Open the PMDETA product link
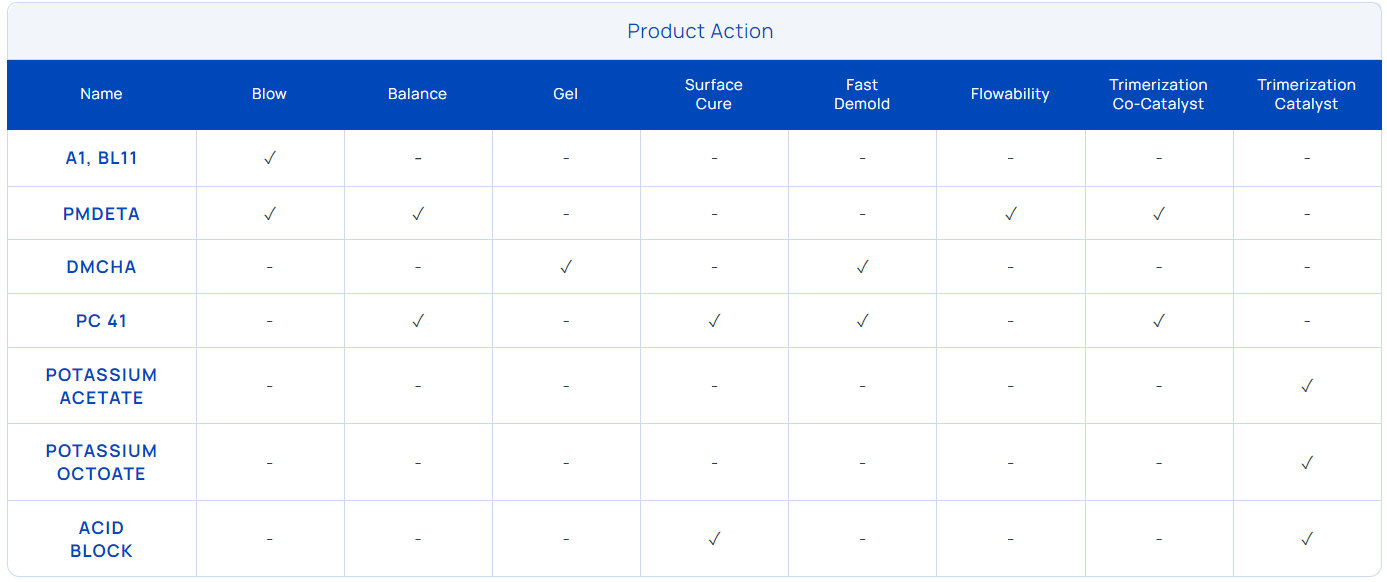This screenshot has width=1387, height=582. (101, 214)
